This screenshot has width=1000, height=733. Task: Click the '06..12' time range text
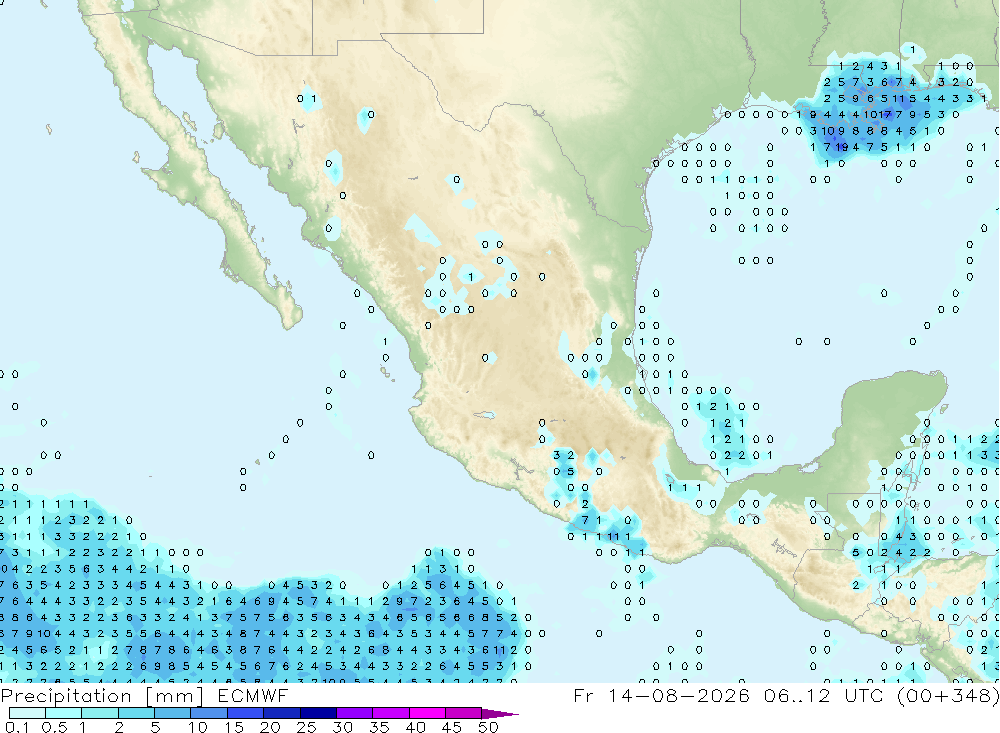click(x=797, y=695)
